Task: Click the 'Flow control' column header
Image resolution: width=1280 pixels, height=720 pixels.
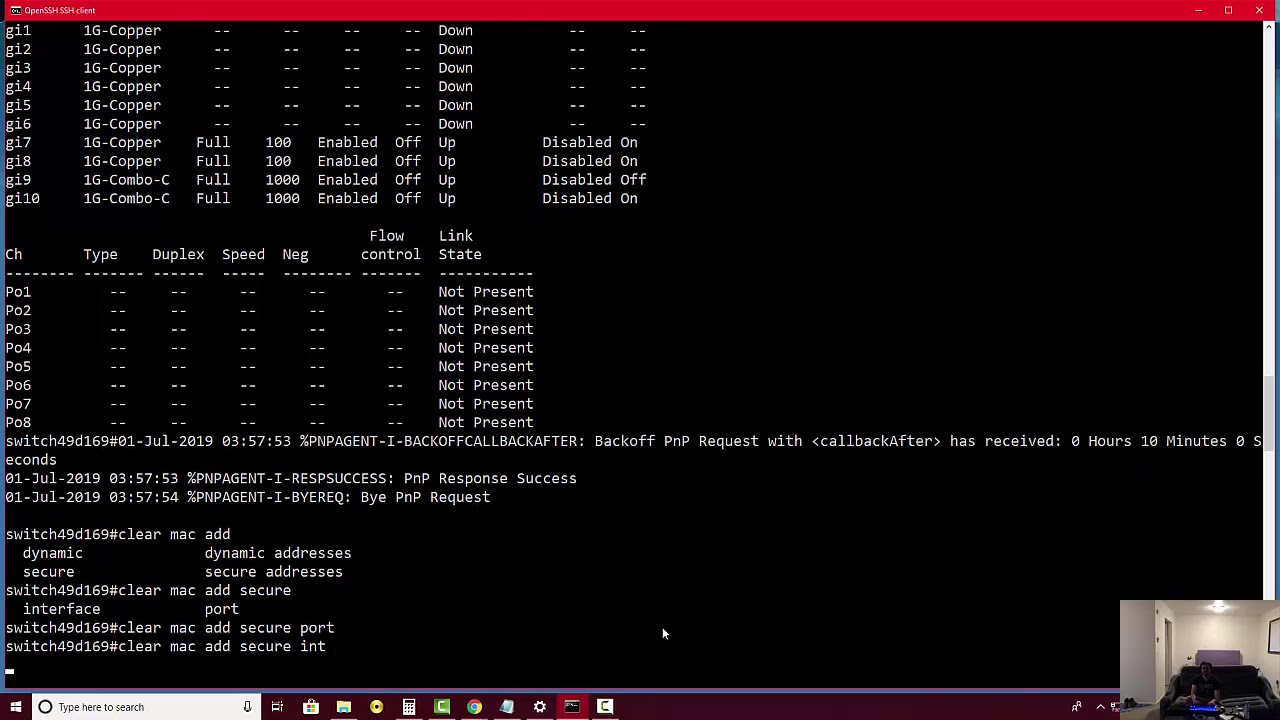Action: click(x=391, y=245)
